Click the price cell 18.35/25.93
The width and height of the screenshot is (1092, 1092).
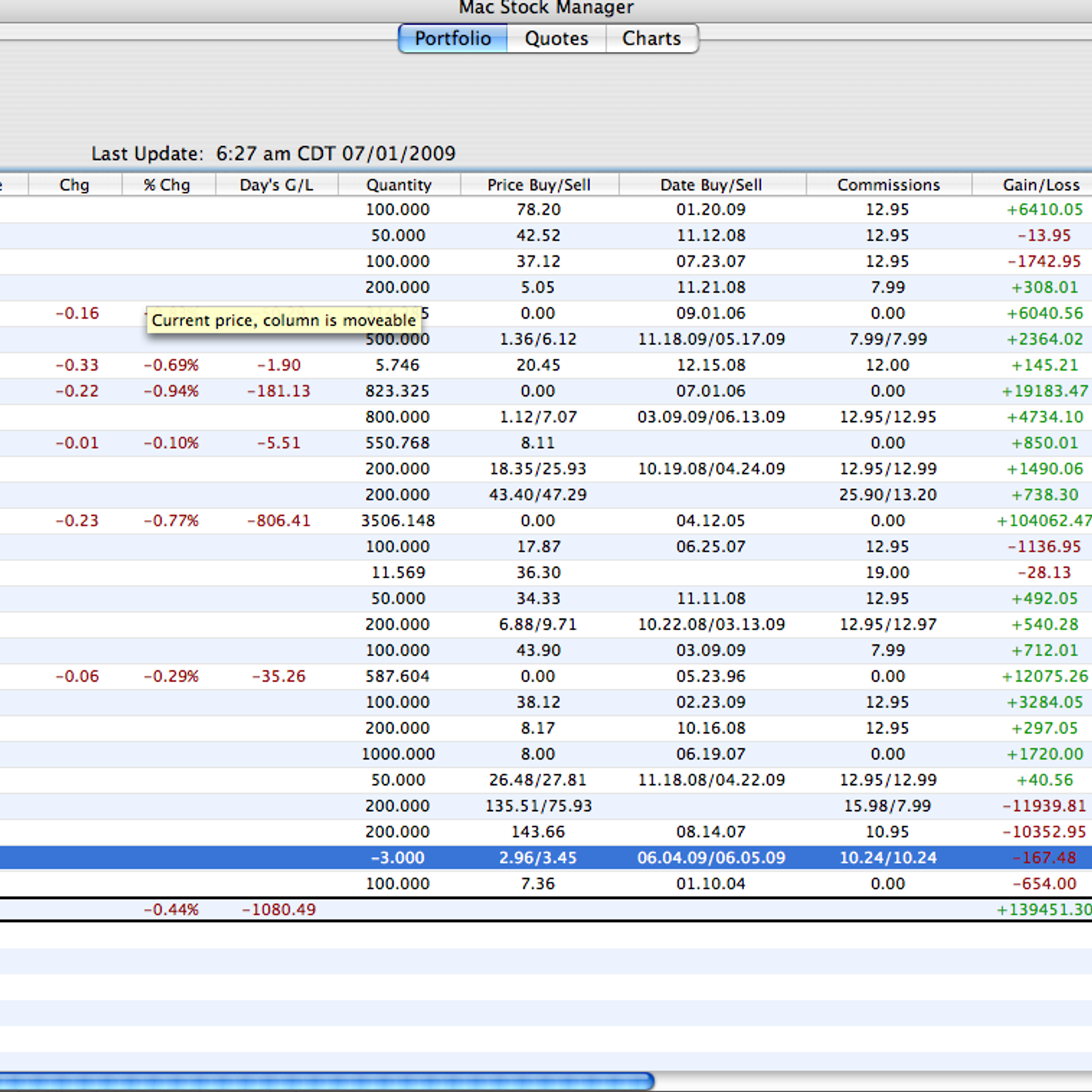(x=538, y=469)
